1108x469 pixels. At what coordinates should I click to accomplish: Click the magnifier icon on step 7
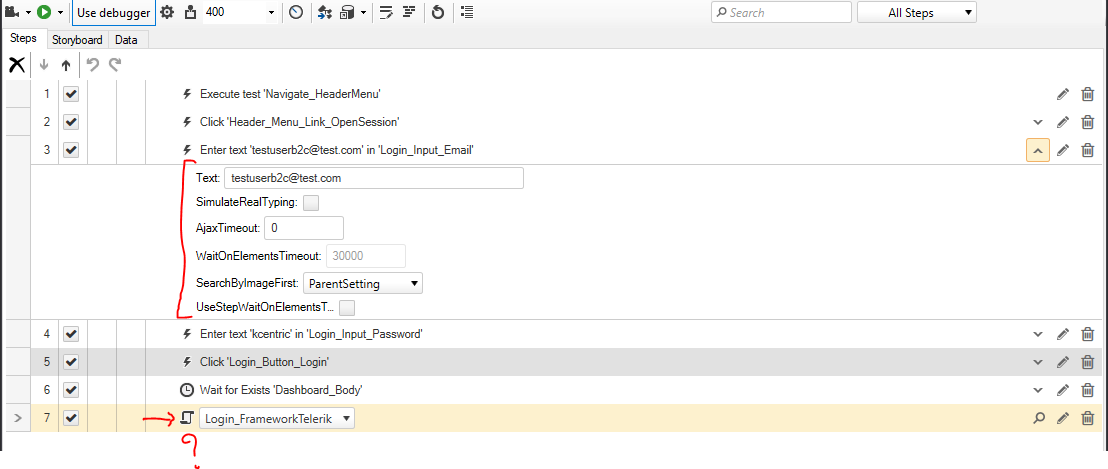(x=1039, y=418)
